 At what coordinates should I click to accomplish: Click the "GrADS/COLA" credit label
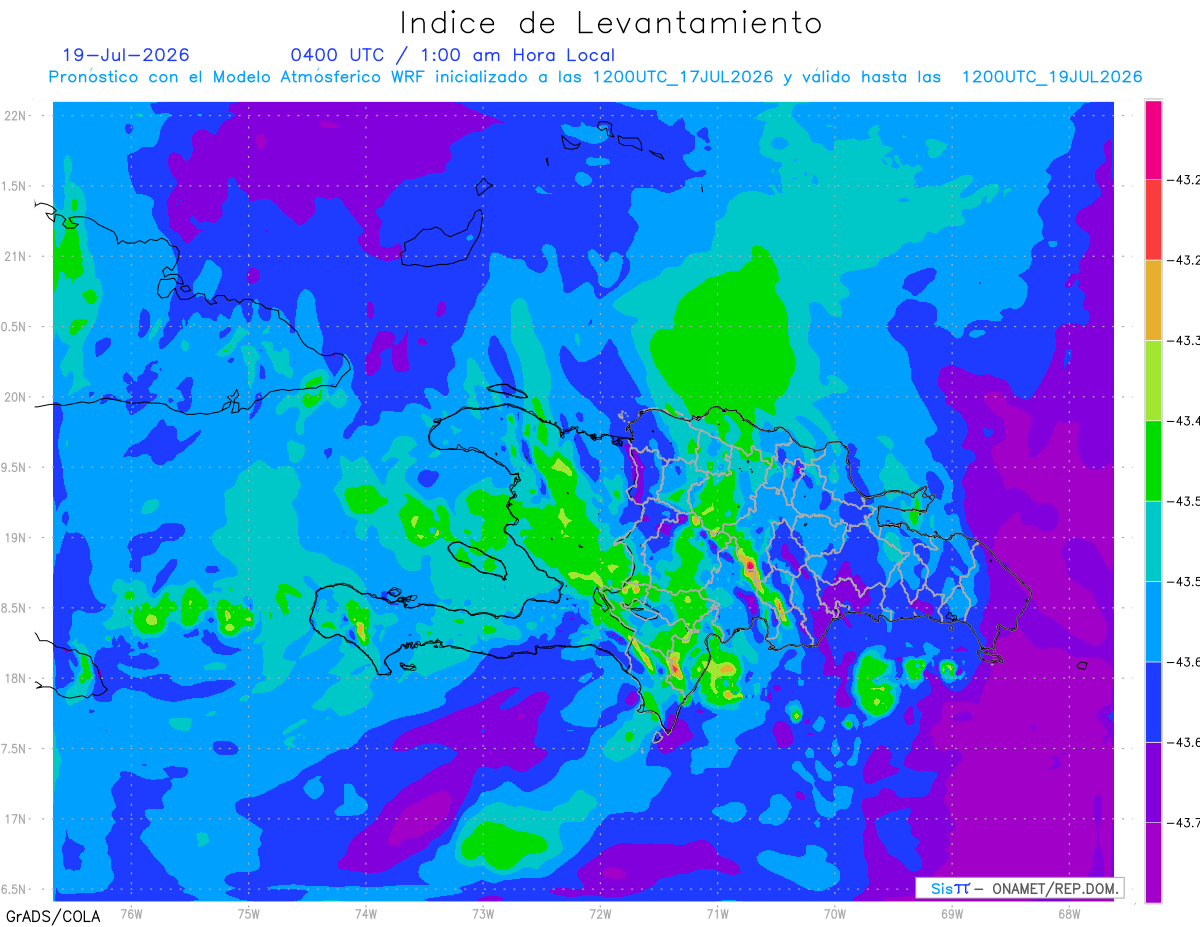point(53,916)
